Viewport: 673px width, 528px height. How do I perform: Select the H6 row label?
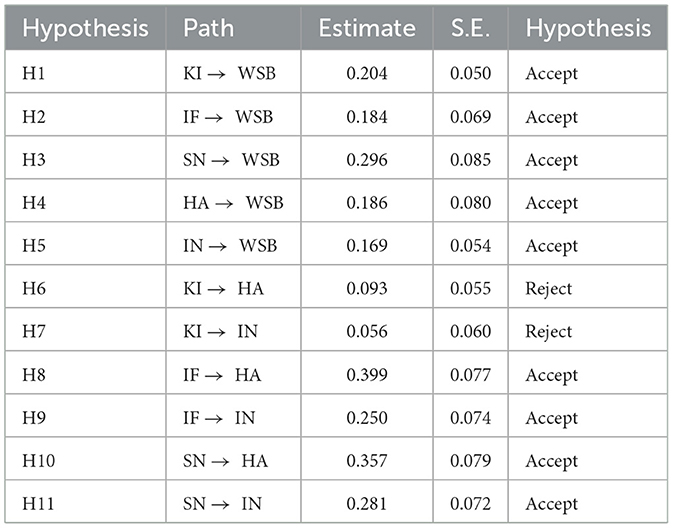tap(33, 289)
